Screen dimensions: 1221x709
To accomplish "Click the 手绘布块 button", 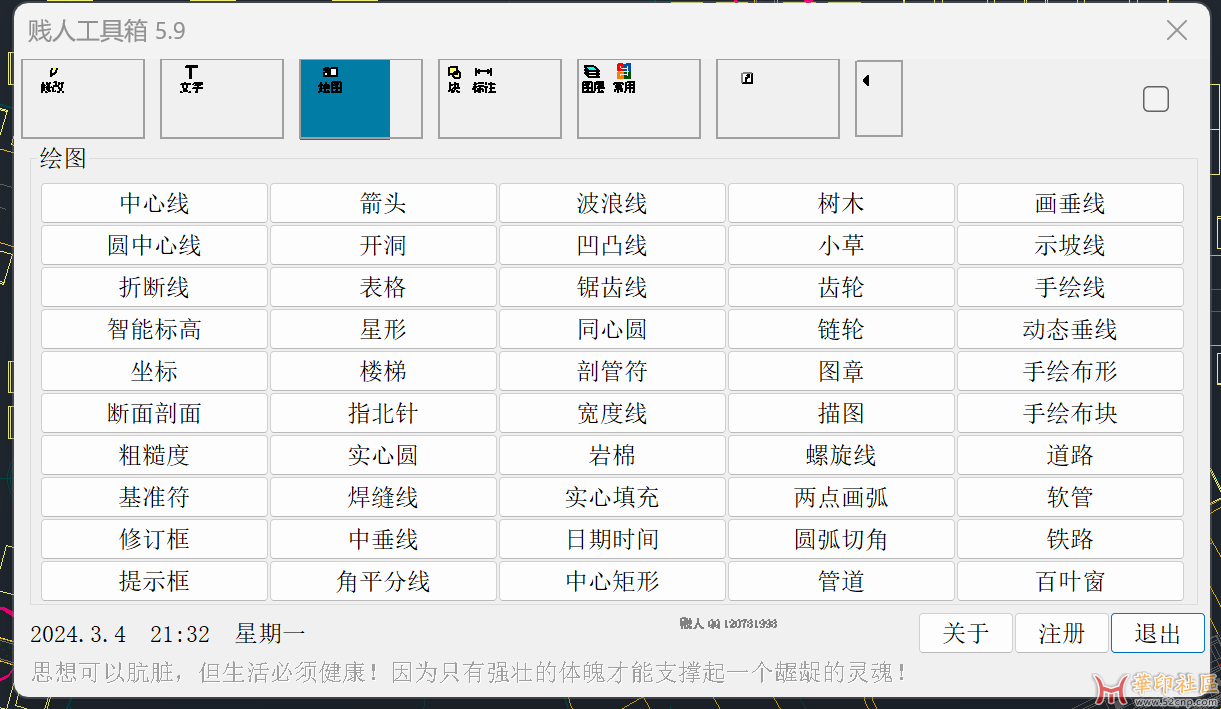I will [x=1070, y=413].
